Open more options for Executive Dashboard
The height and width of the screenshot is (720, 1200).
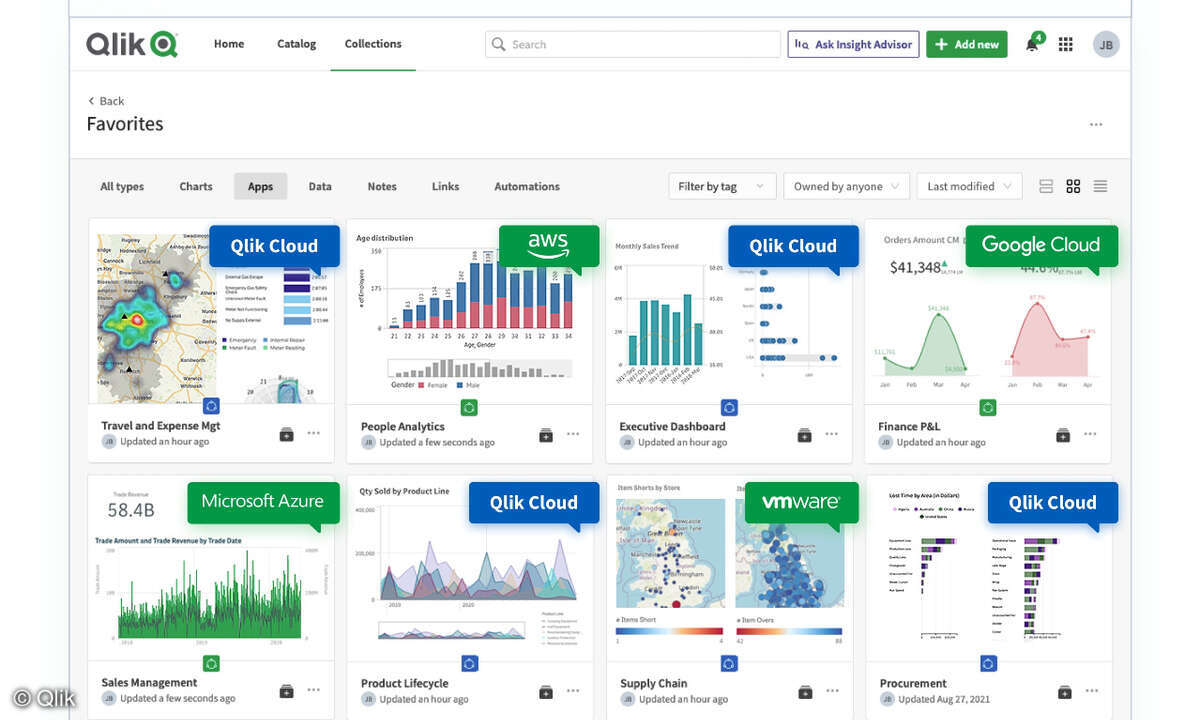click(832, 434)
